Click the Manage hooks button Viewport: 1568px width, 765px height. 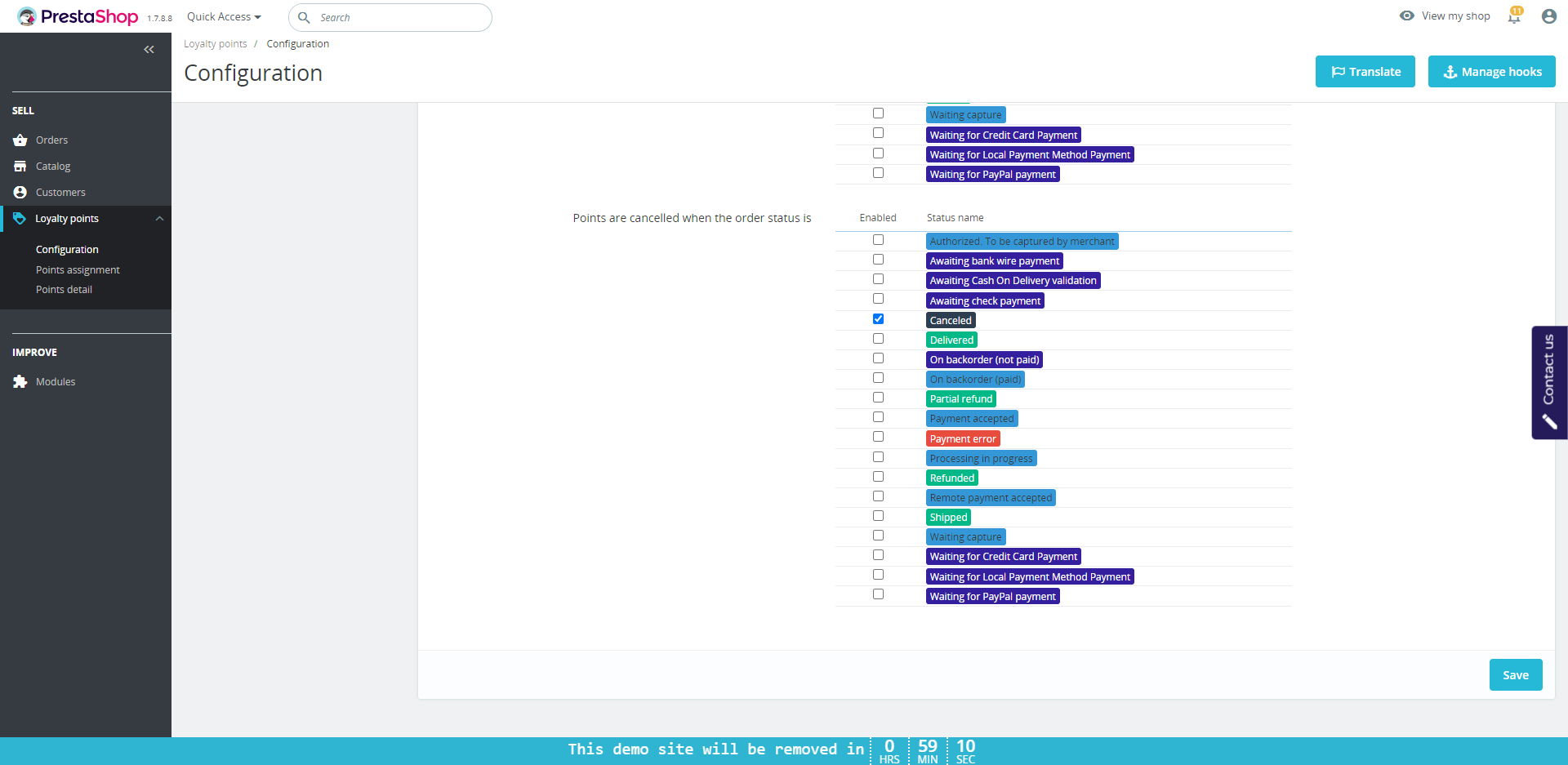pos(1492,72)
